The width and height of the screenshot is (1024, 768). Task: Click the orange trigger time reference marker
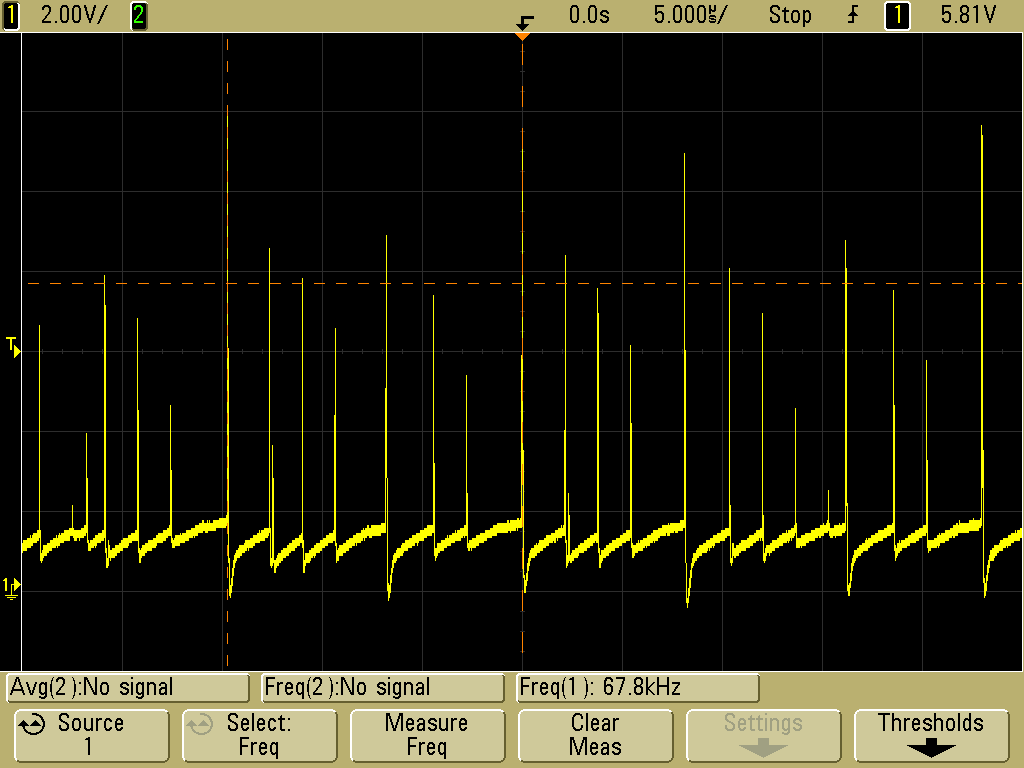(x=522, y=37)
